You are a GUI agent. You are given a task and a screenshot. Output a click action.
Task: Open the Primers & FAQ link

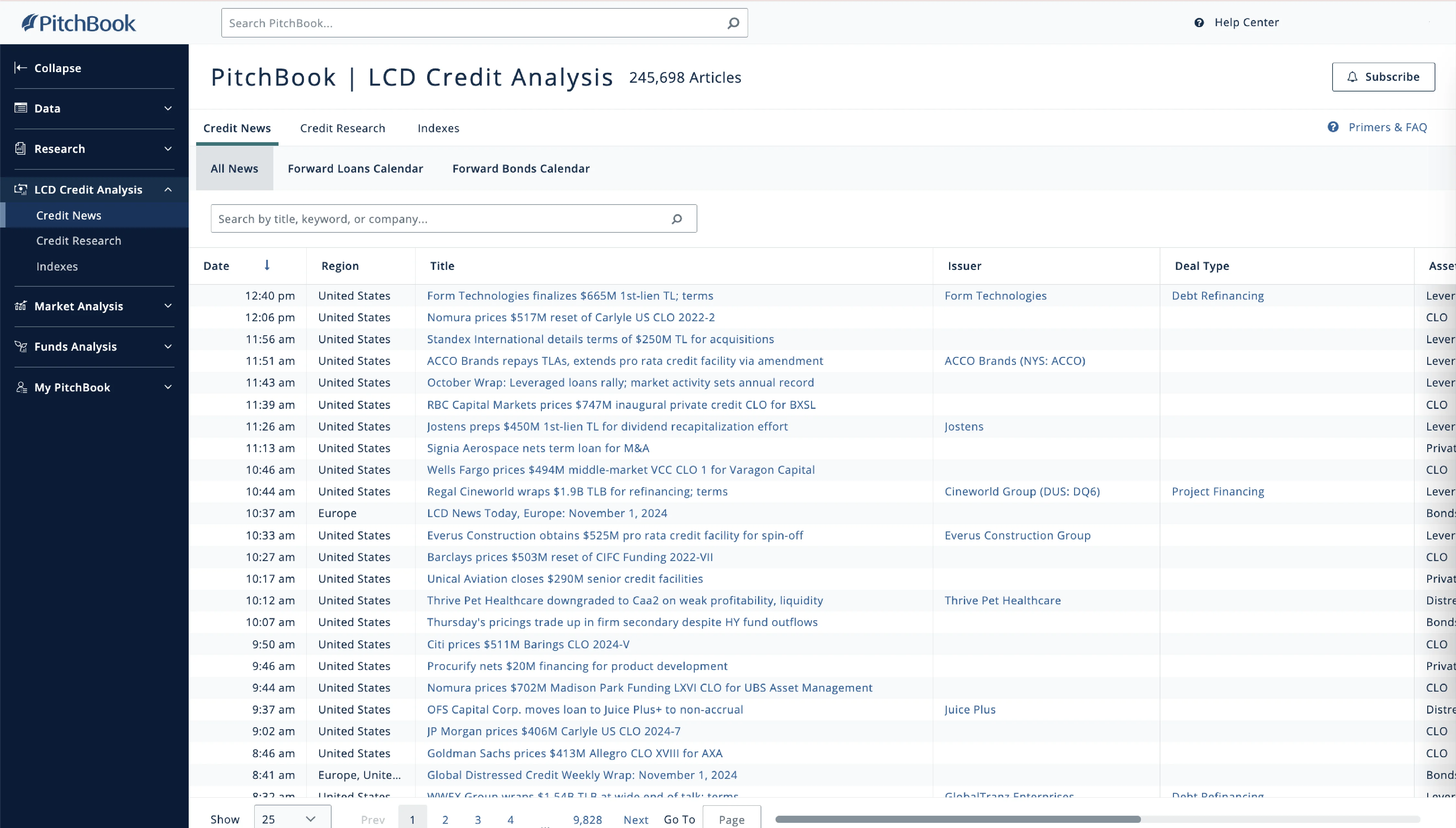(1388, 127)
